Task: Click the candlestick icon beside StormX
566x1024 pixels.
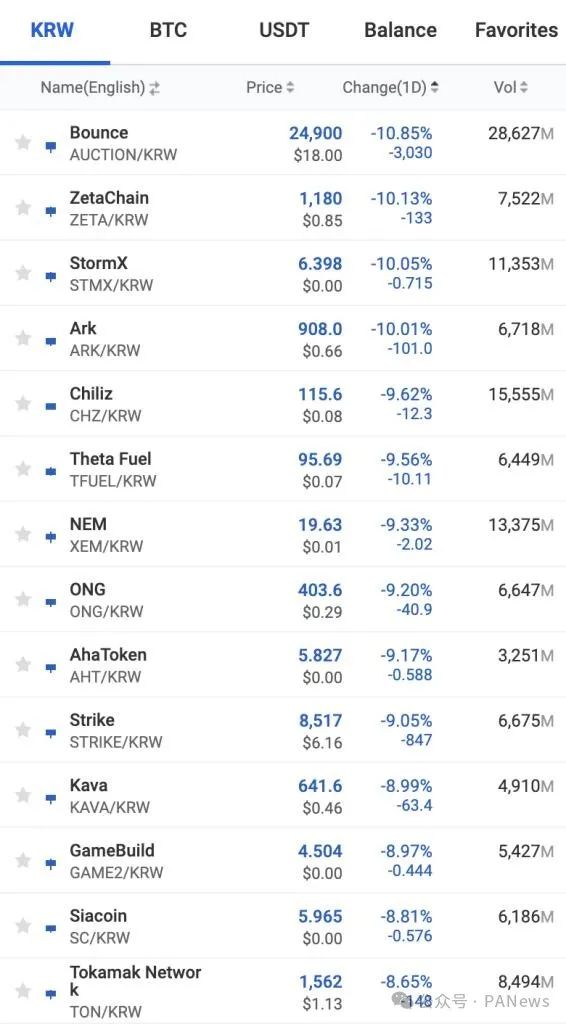Action: [50, 276]
